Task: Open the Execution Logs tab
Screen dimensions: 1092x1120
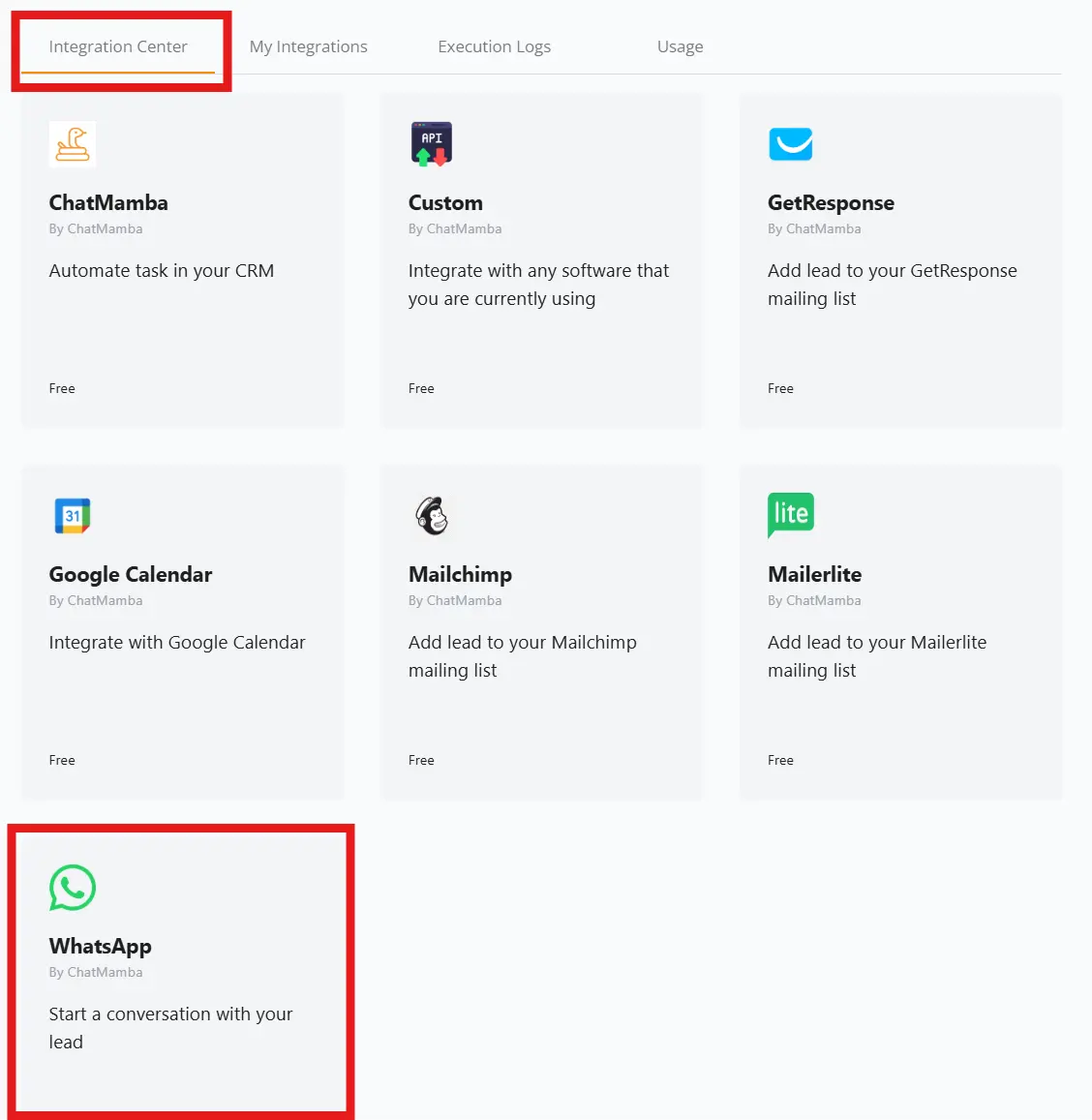Action: point(494,45)
